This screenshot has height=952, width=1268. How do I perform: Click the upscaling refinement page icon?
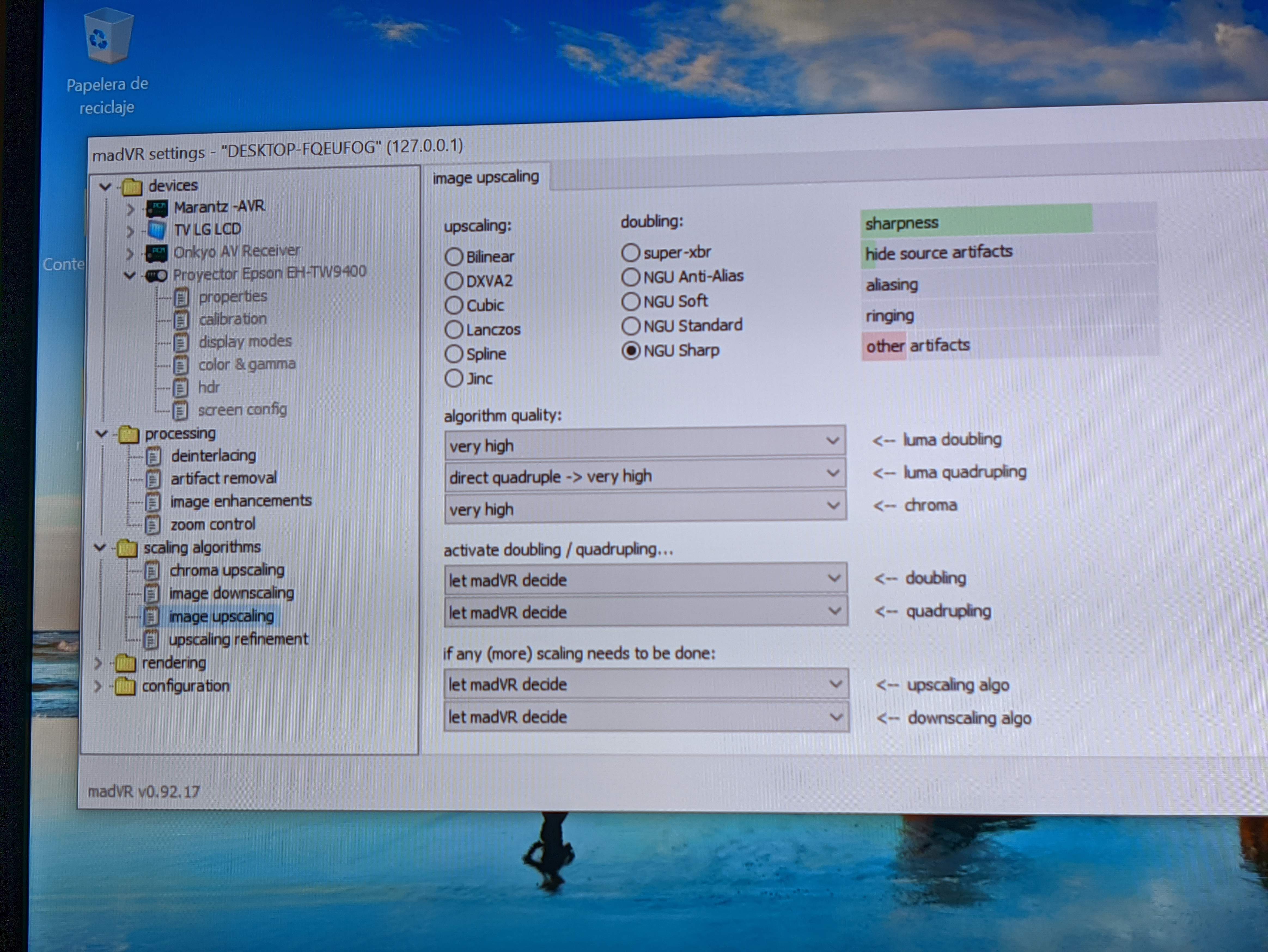pos(151,640)
